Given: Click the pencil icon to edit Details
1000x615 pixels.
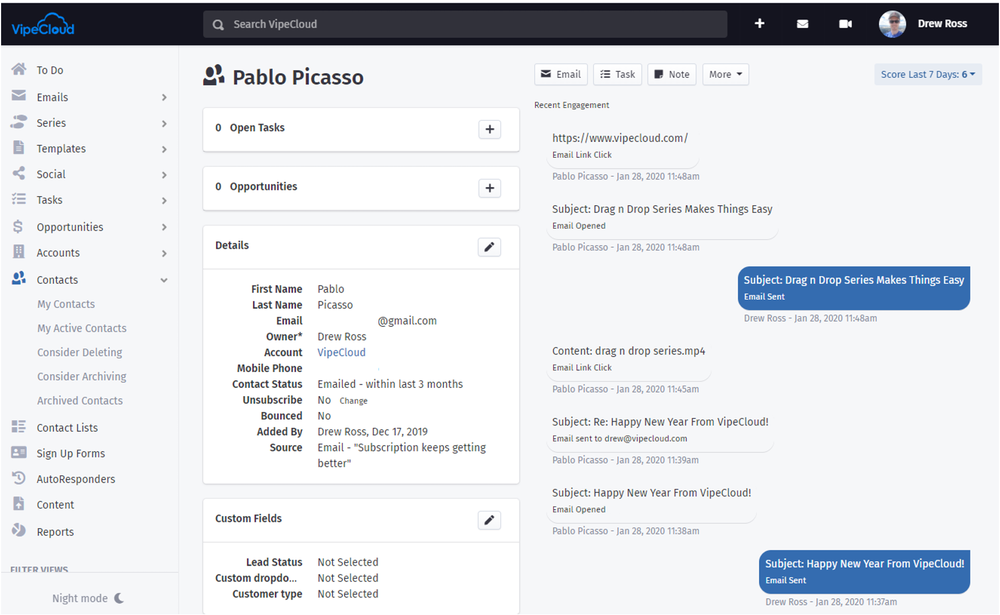Looking at the screenshot, I should tap(489, 246).
